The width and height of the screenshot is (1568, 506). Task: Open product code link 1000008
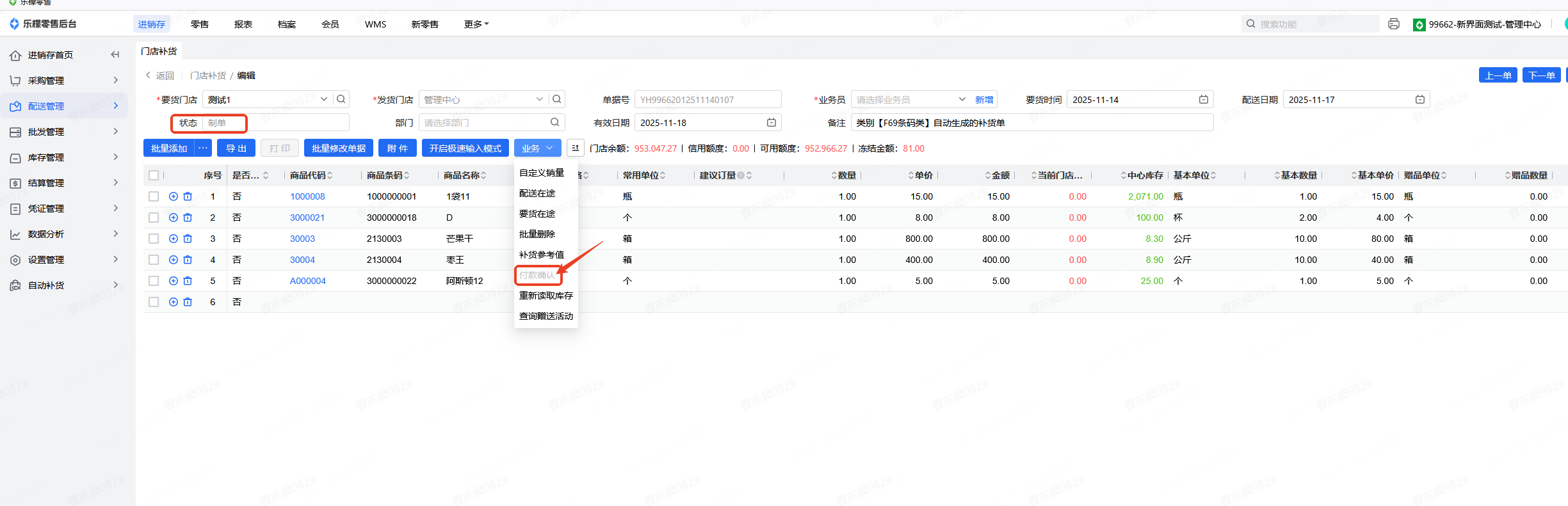(307, 196)
